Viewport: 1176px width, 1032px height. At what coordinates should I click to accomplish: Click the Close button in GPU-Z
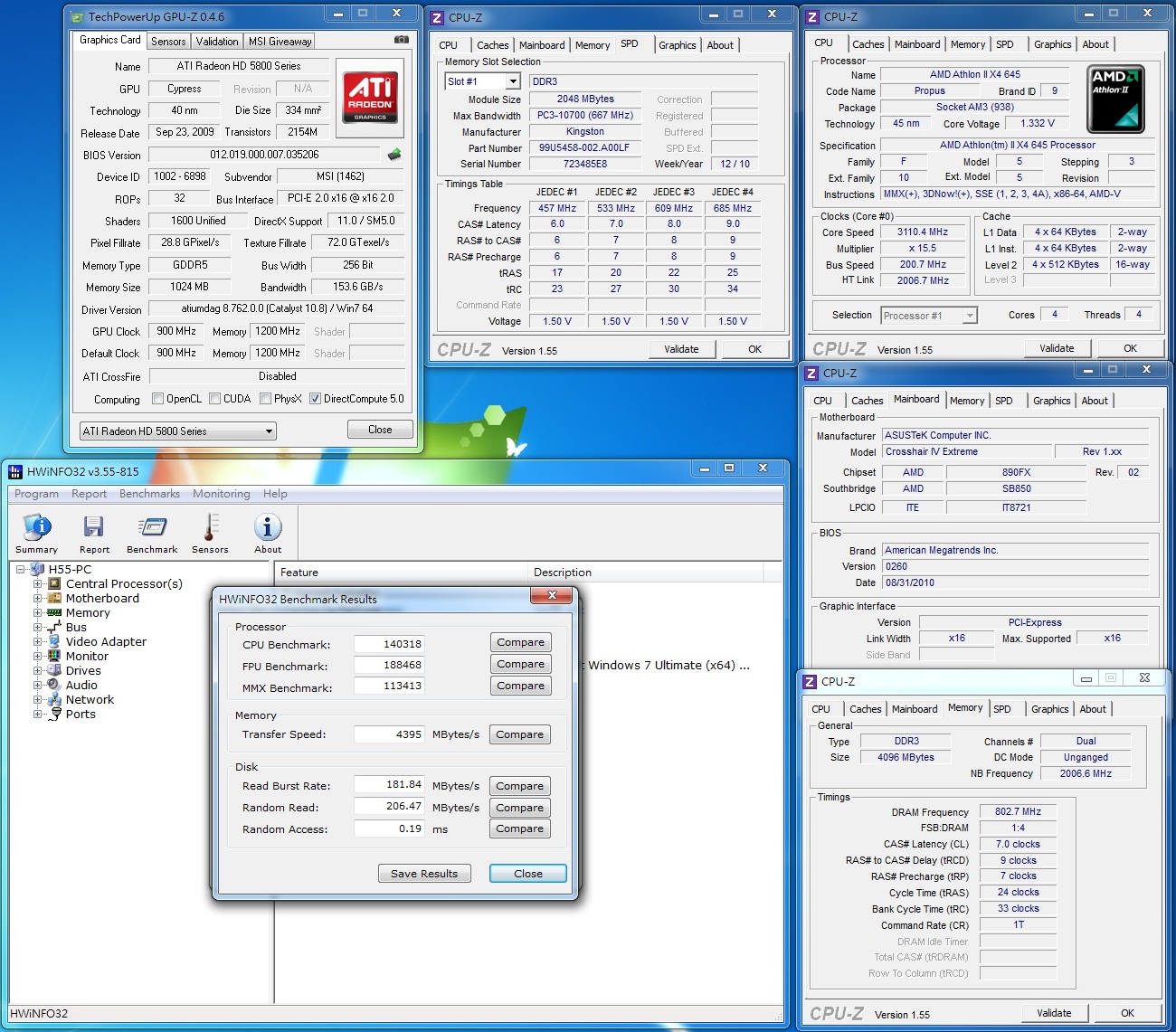click(380, 430)
